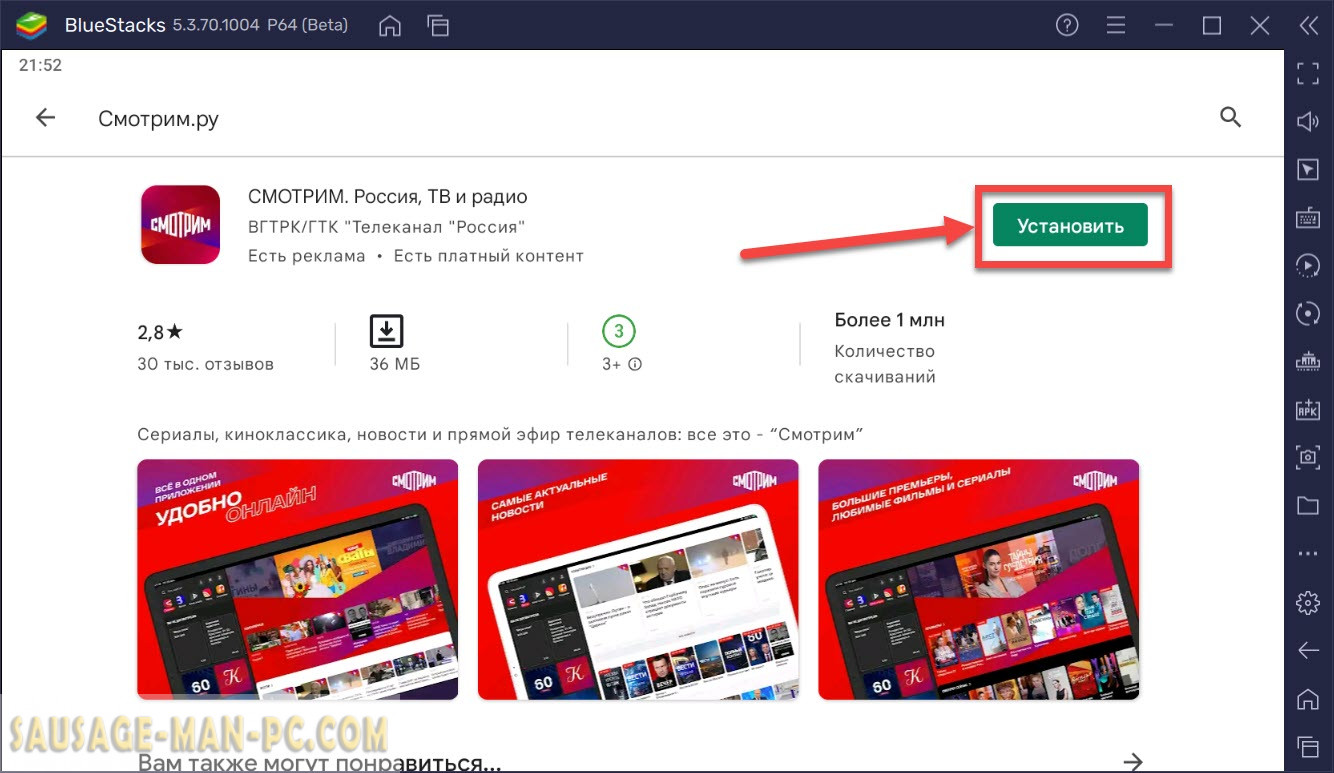Open keyboard game controls in the sidebar
Screen dimensions: 1334x773
tap(1308, 217)
